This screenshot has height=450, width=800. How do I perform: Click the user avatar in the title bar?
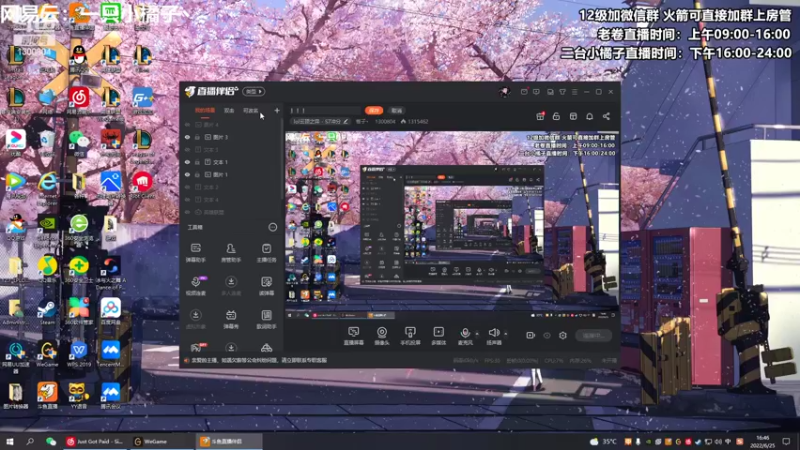(504, 92)
